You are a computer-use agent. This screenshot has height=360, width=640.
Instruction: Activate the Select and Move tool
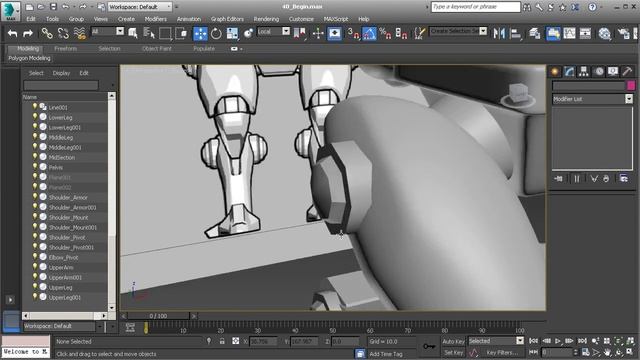click(200, 33)
